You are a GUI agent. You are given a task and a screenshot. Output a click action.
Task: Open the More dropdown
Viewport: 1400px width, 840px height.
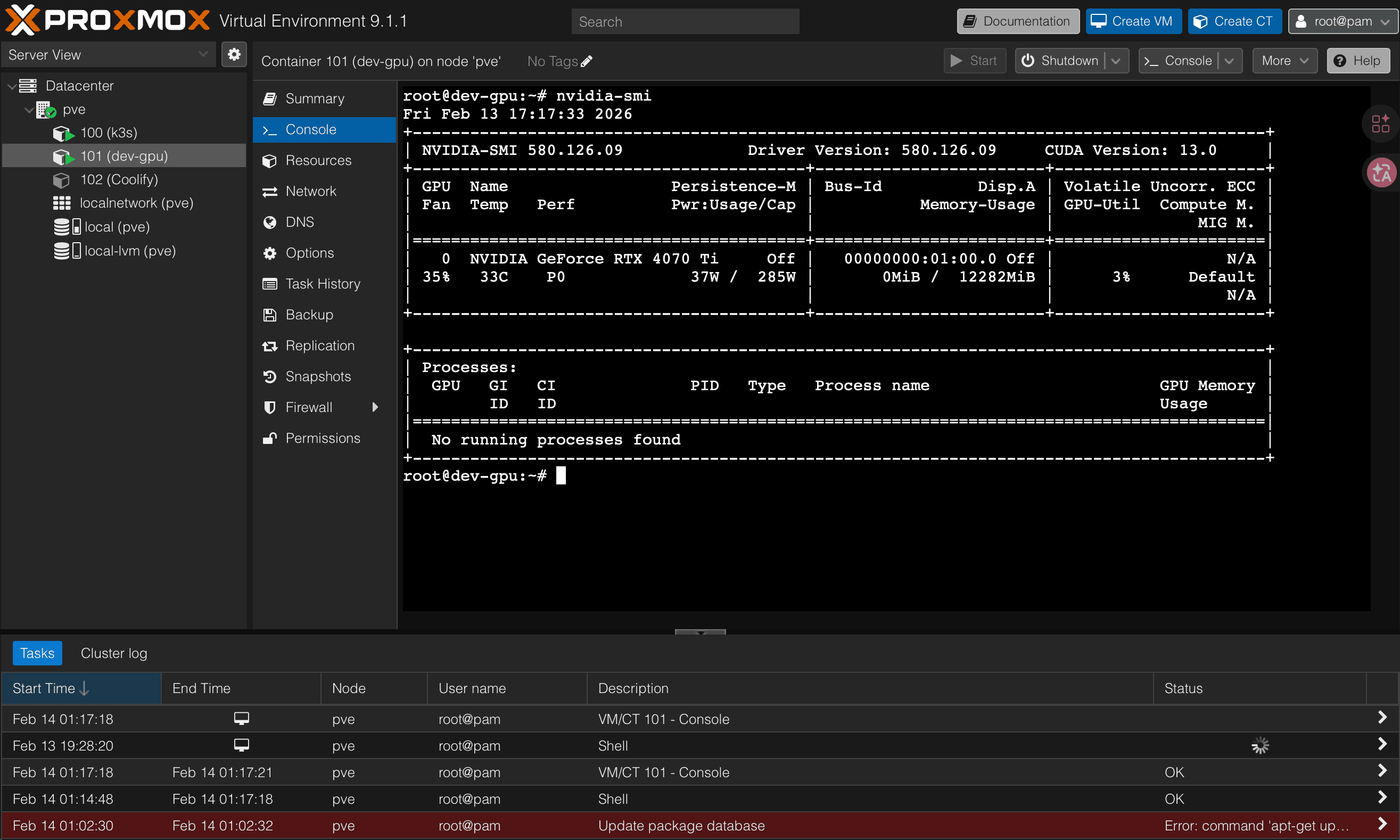[x=1284, y=61]
